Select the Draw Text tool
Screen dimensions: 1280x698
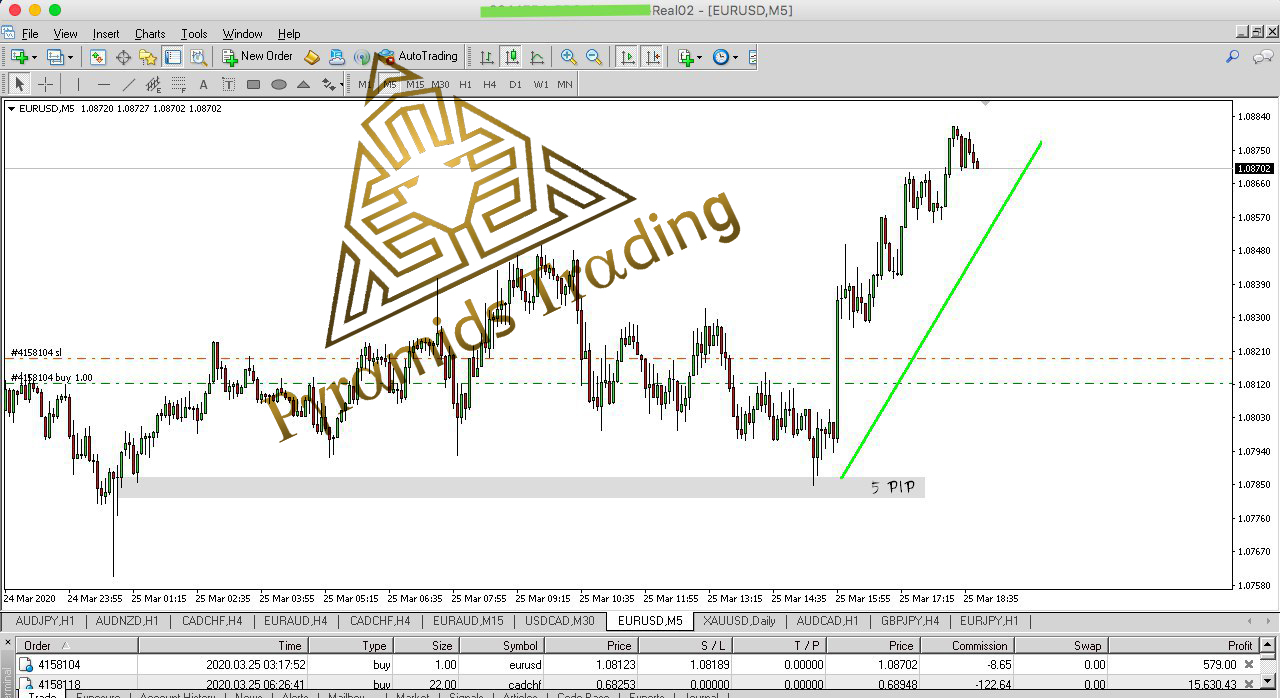point(204,85)
